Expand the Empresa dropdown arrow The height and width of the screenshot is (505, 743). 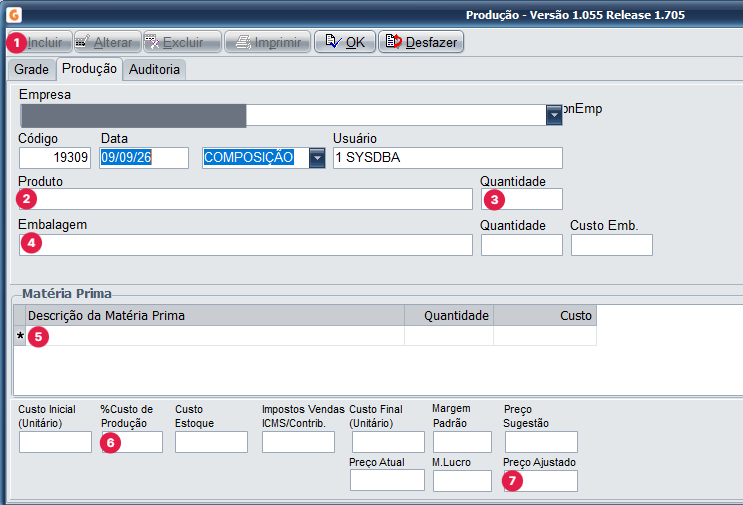[x=553, y=115]
